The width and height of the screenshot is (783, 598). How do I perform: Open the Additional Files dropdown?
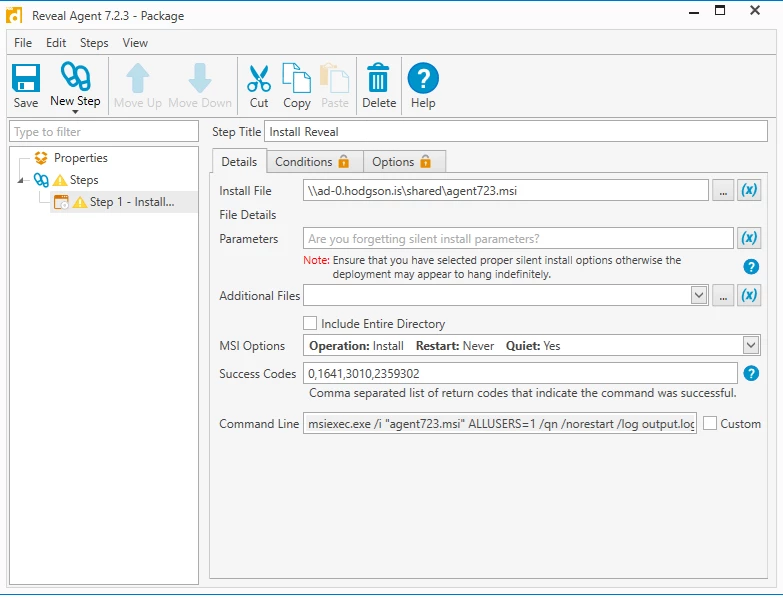click(699, 295)
